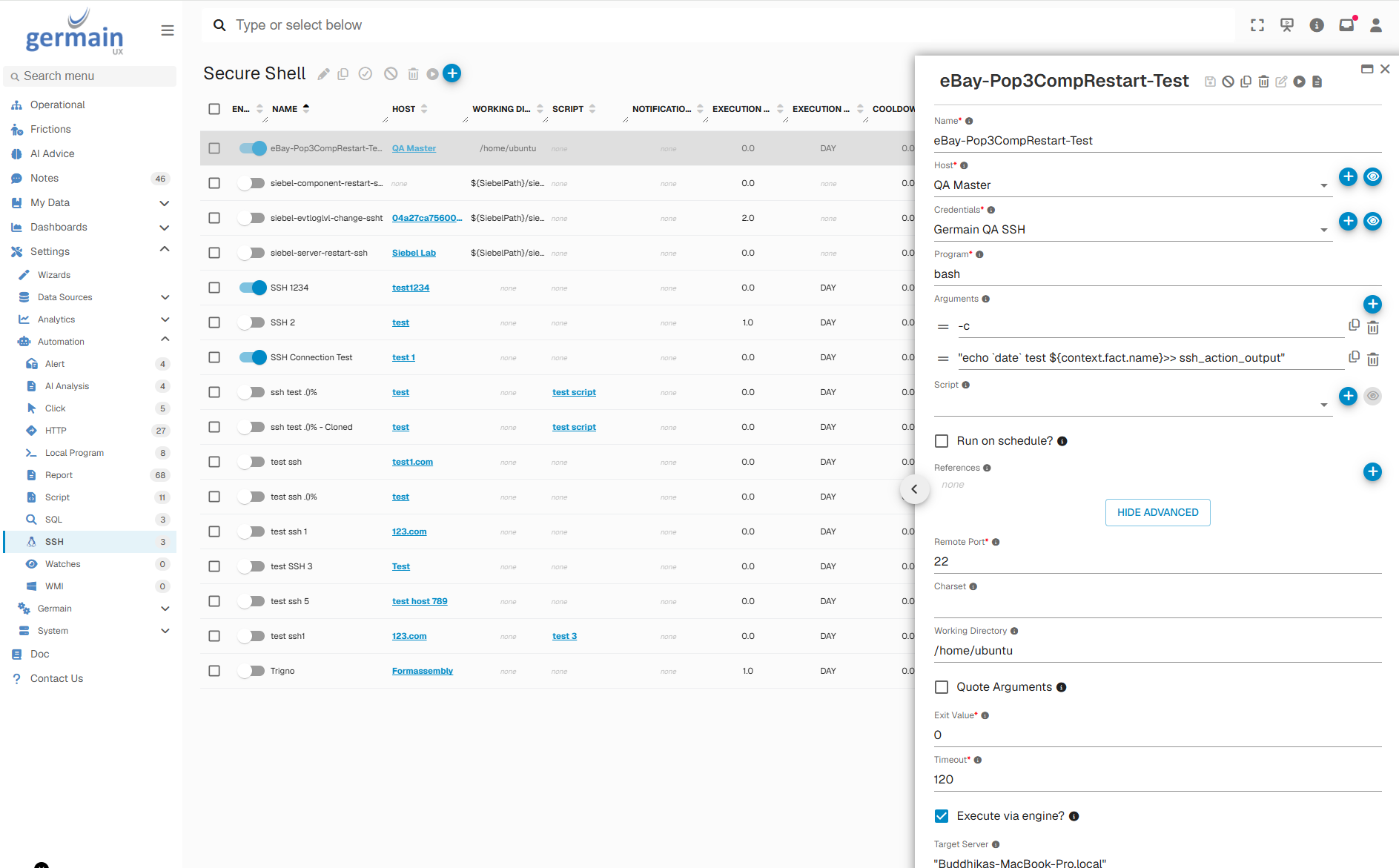Add new Credentials with the plus button

1348,221
